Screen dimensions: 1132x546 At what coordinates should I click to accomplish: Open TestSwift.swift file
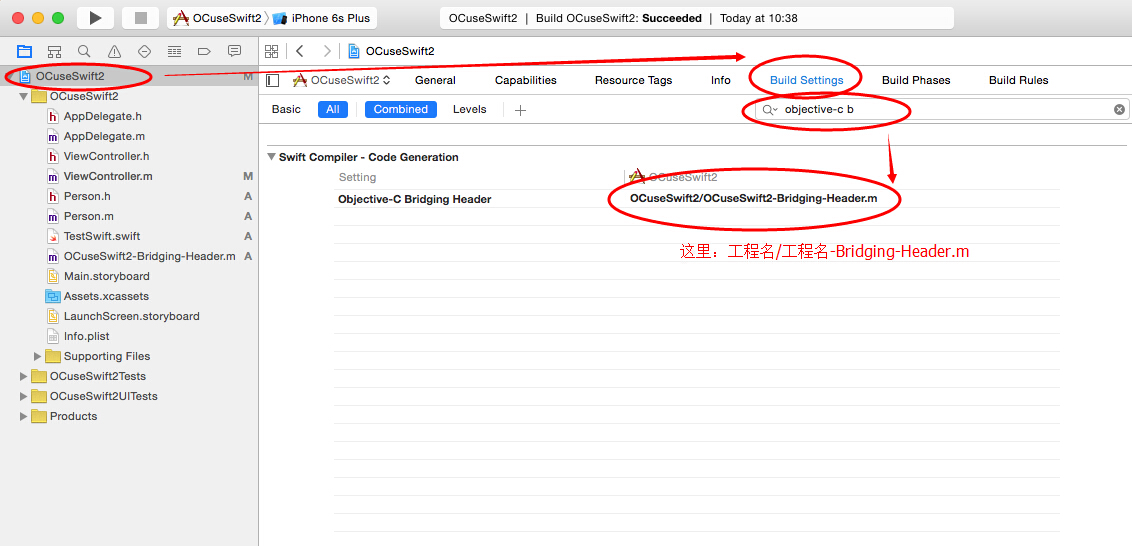point(102,236)
